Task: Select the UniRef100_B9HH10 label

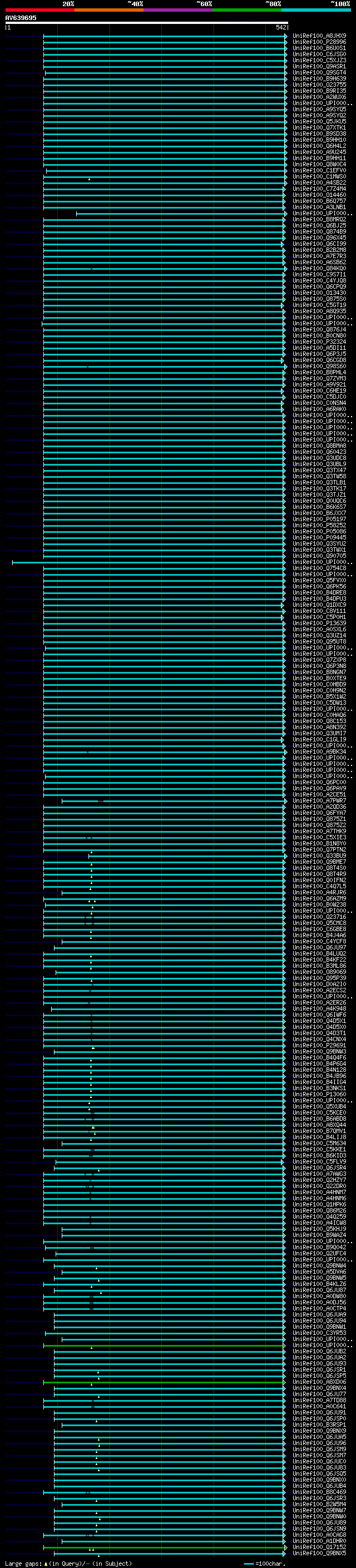Action: (319, 140)
